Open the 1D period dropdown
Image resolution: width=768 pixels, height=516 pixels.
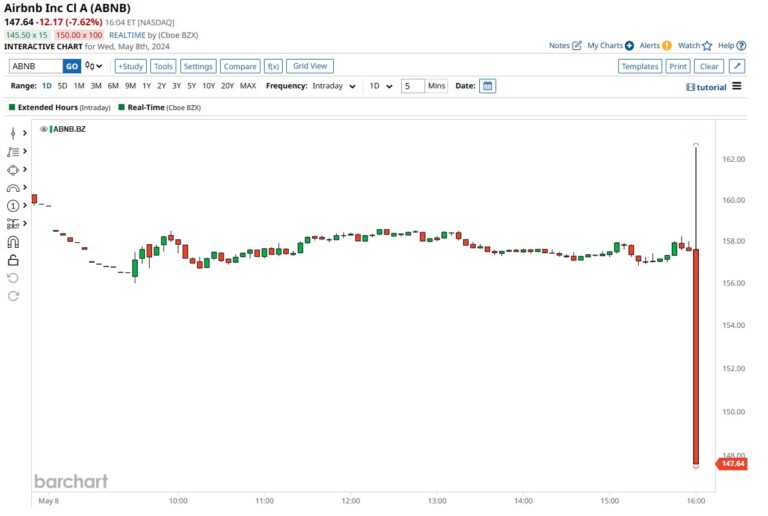coord(381,86)
